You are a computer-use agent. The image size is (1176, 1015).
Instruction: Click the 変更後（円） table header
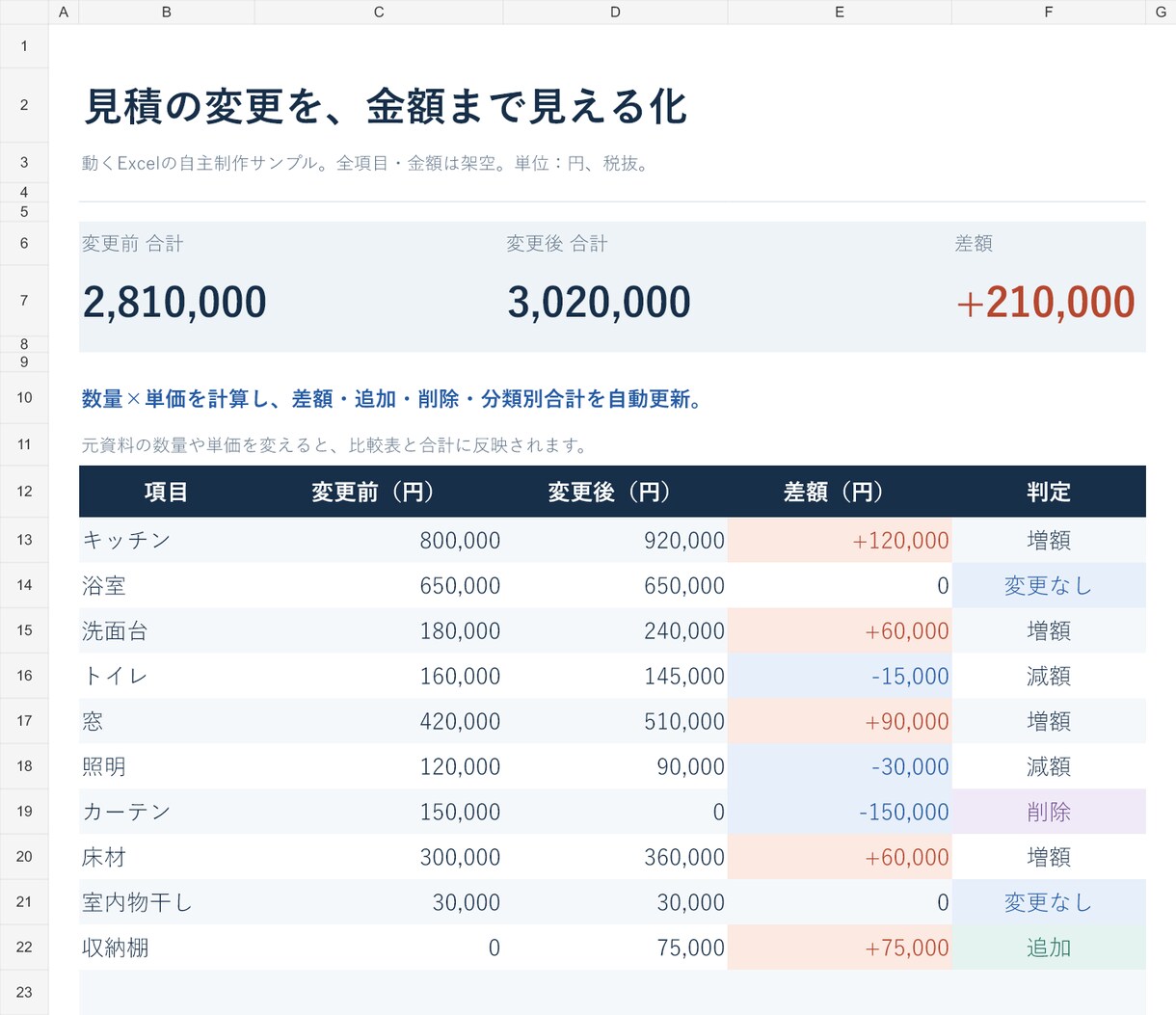(x=615, y=492)
